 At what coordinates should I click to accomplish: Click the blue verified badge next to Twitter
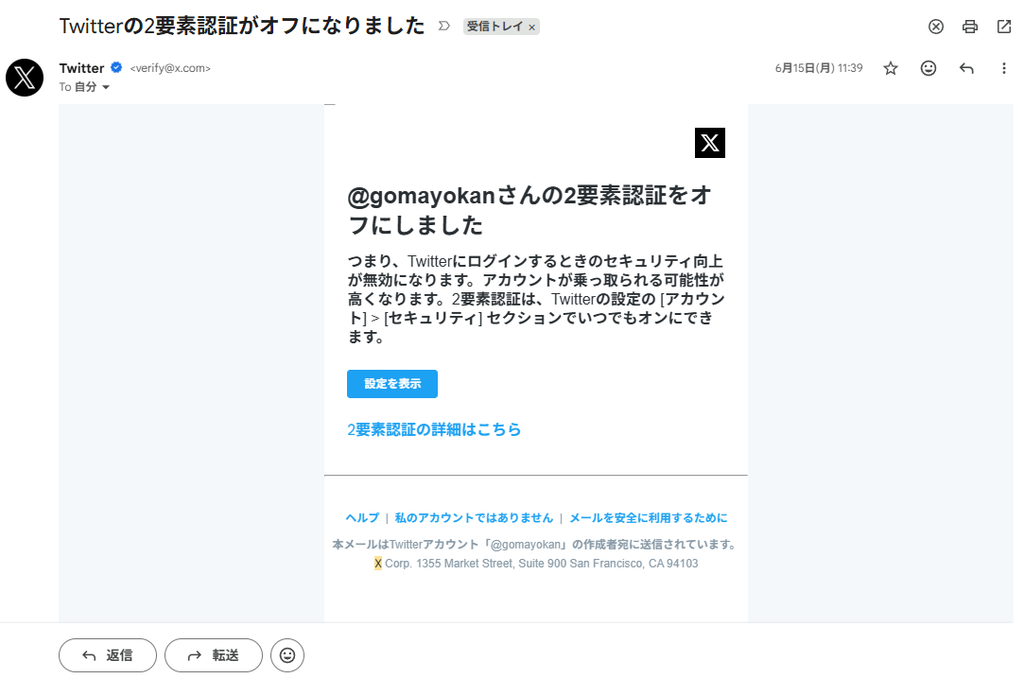coord(116,67)
